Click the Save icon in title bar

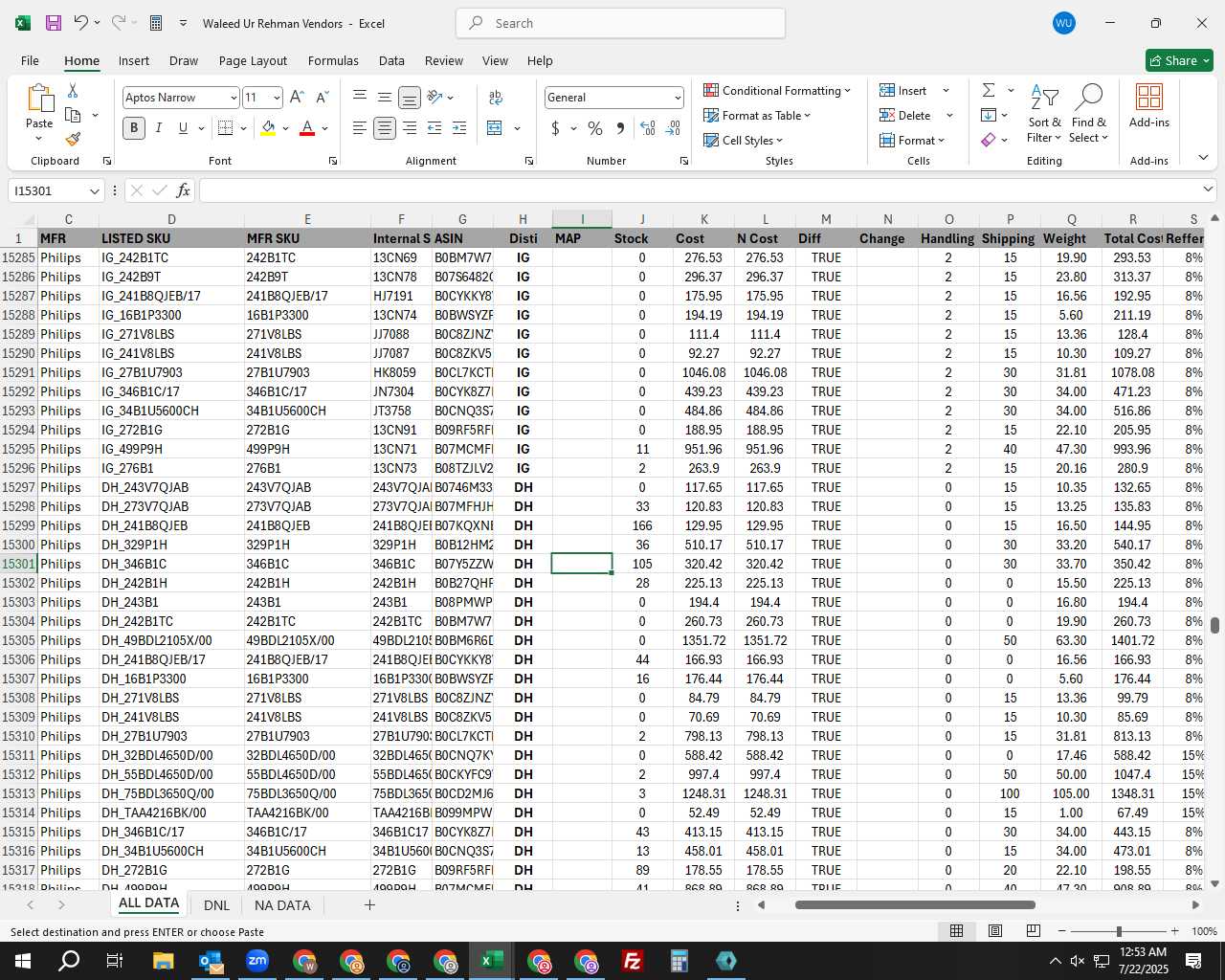point(54,23)
